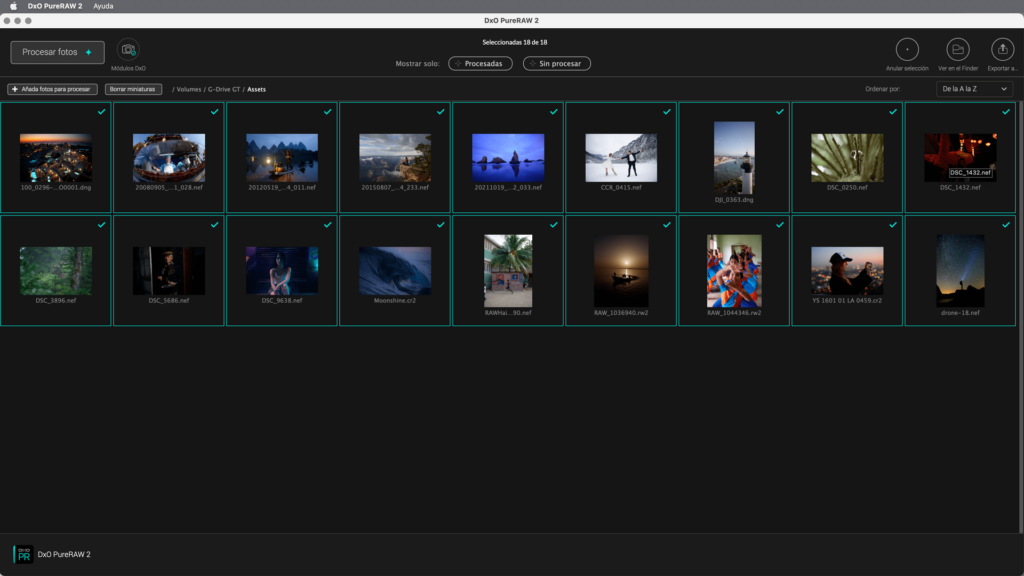Uncheck the 20080905 nef photo checkmark
1024x576 pixels.
coord(214,112)
